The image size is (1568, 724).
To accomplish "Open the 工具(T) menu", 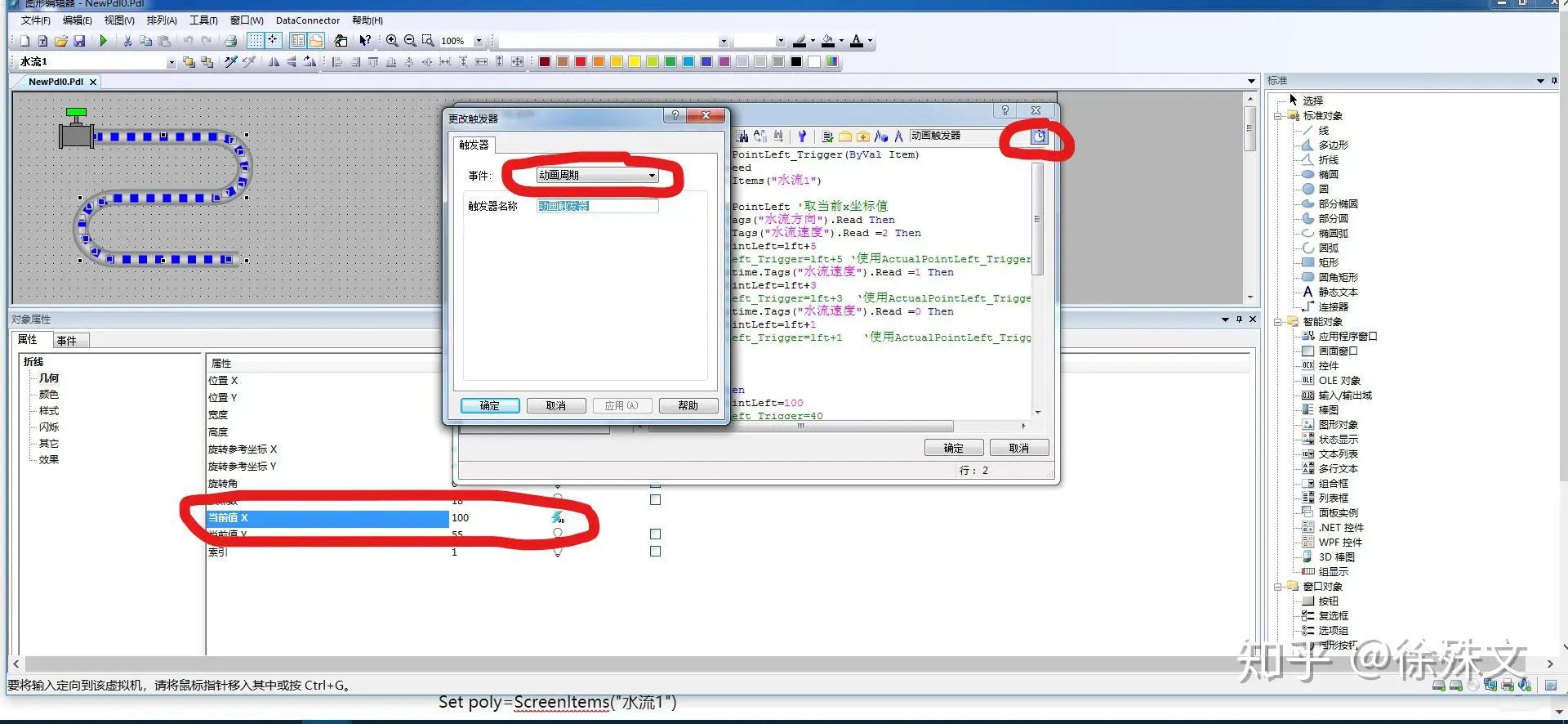I will [203, 20].
